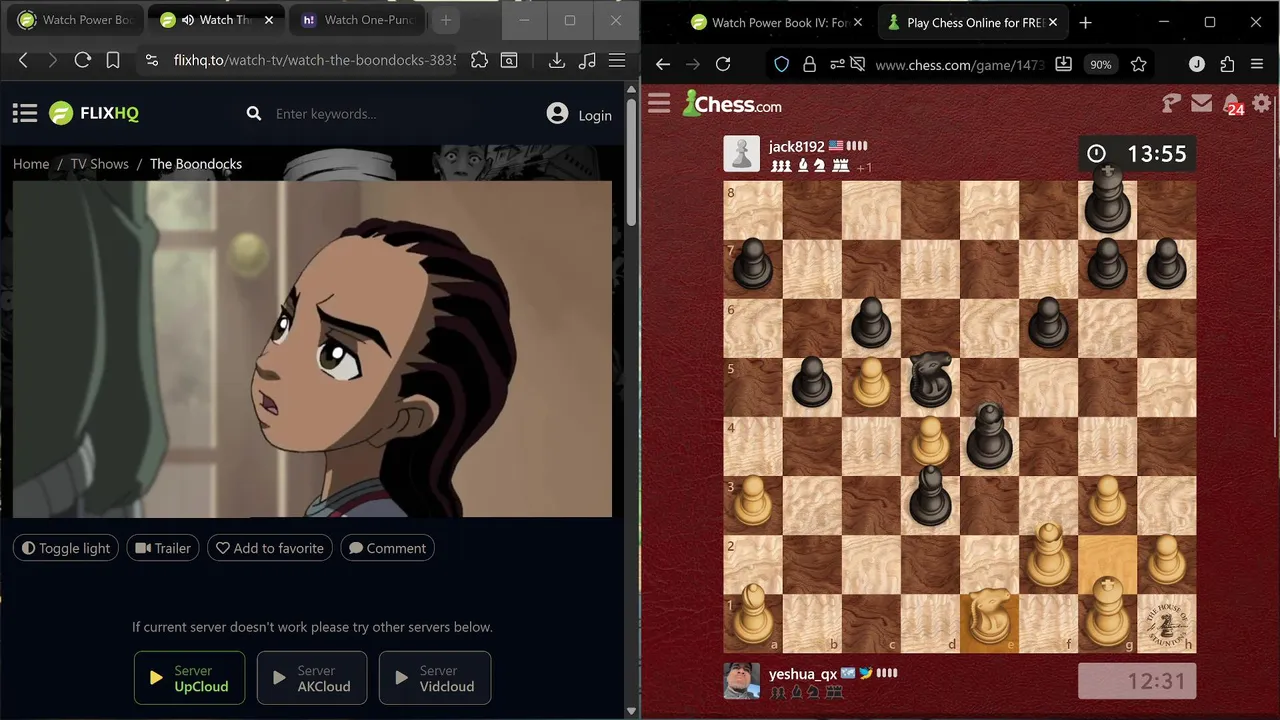This screenshot has height=720, width=1280.
Task: Add The Boondocks to favorite
Action: [x=270, y=548]
